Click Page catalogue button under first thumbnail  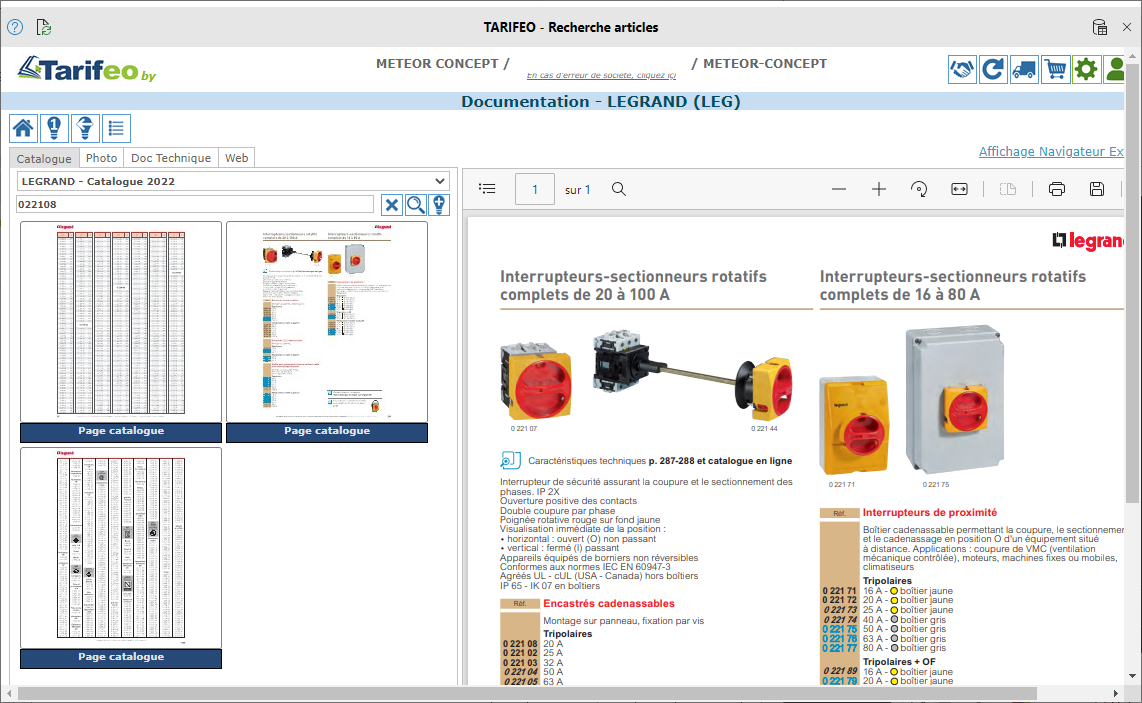point(121,432)
